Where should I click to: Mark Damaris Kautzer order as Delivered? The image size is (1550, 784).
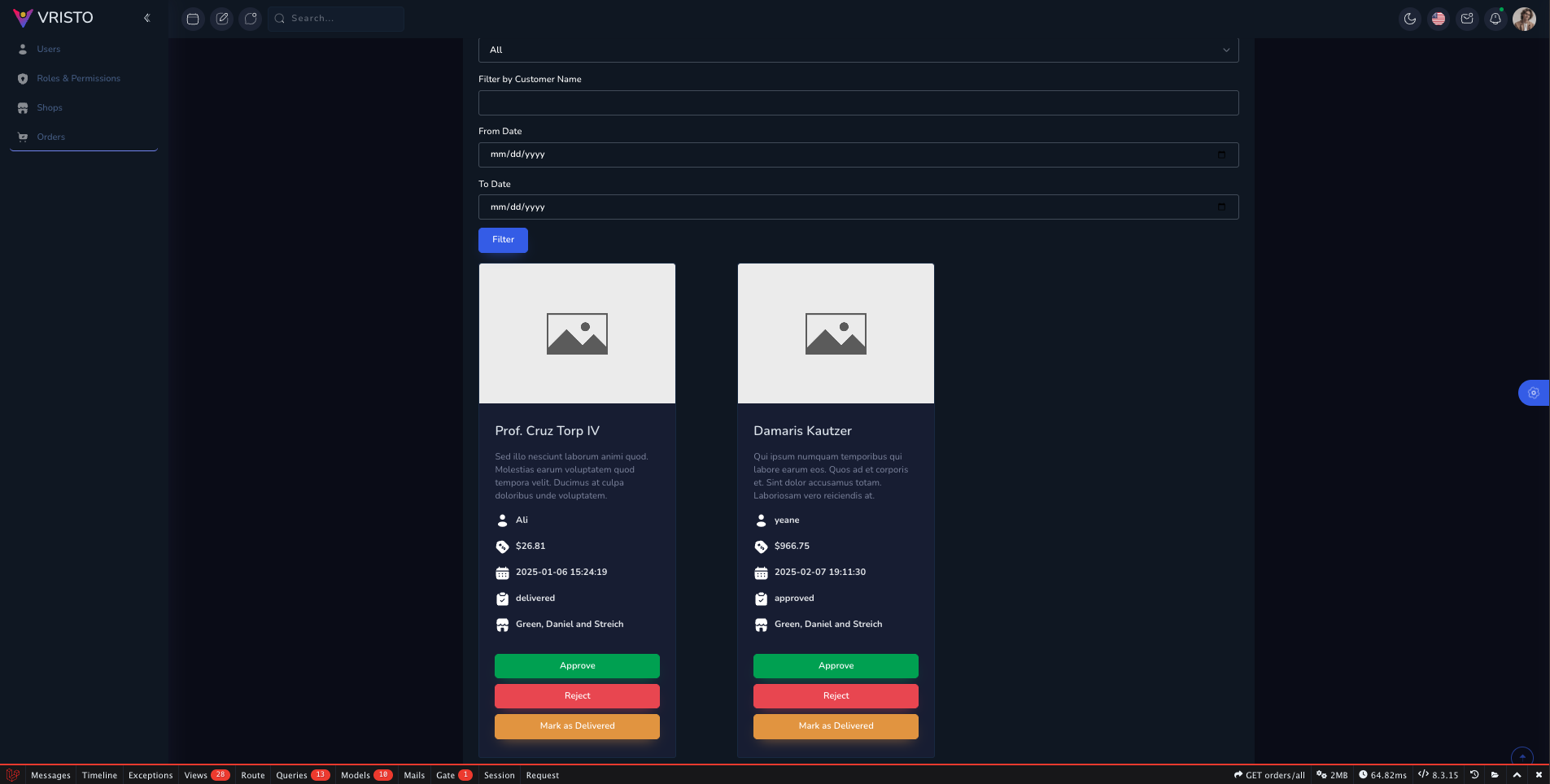[x=836, y=726]
